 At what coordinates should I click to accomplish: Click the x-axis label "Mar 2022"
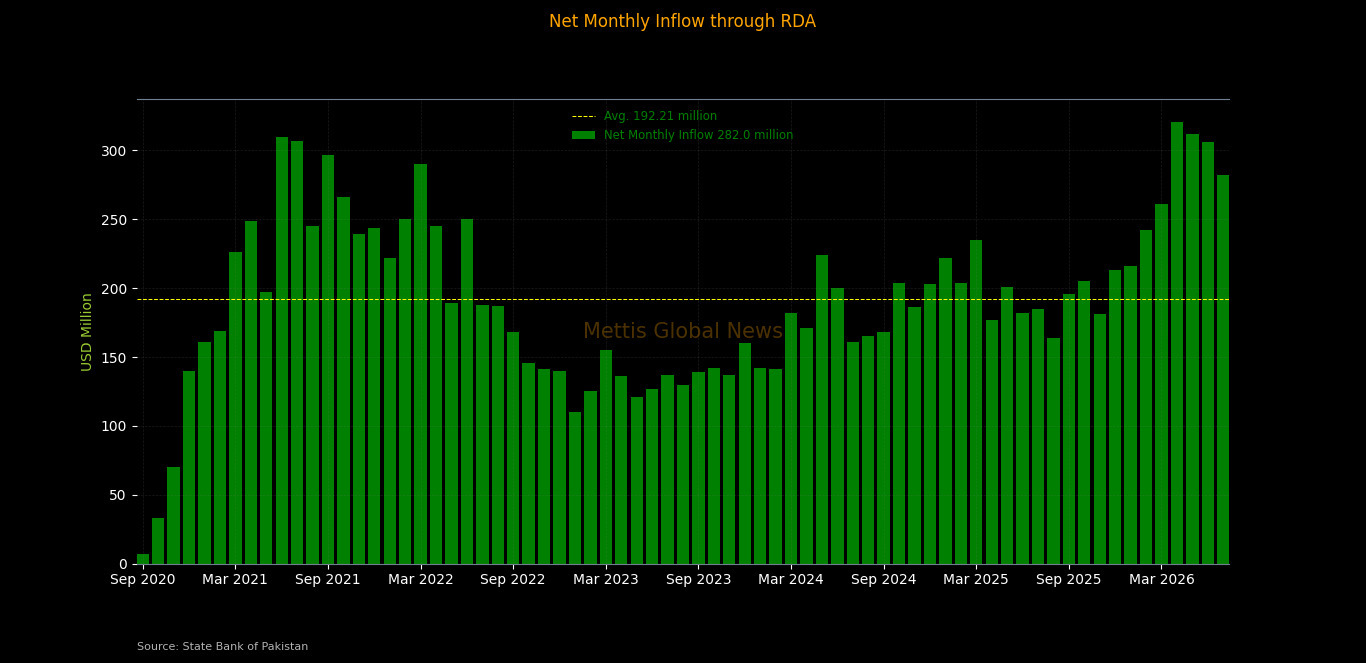[421, 580]
